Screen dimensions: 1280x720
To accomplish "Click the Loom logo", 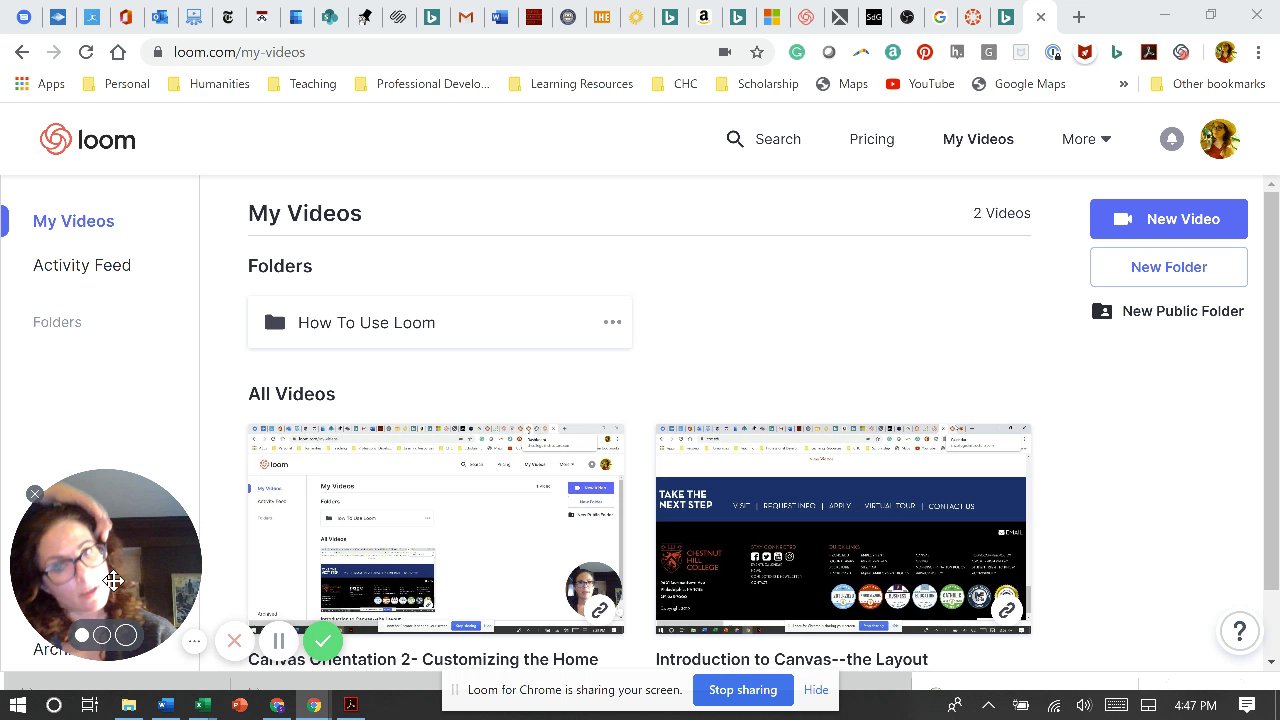I will tap(88, 140).
